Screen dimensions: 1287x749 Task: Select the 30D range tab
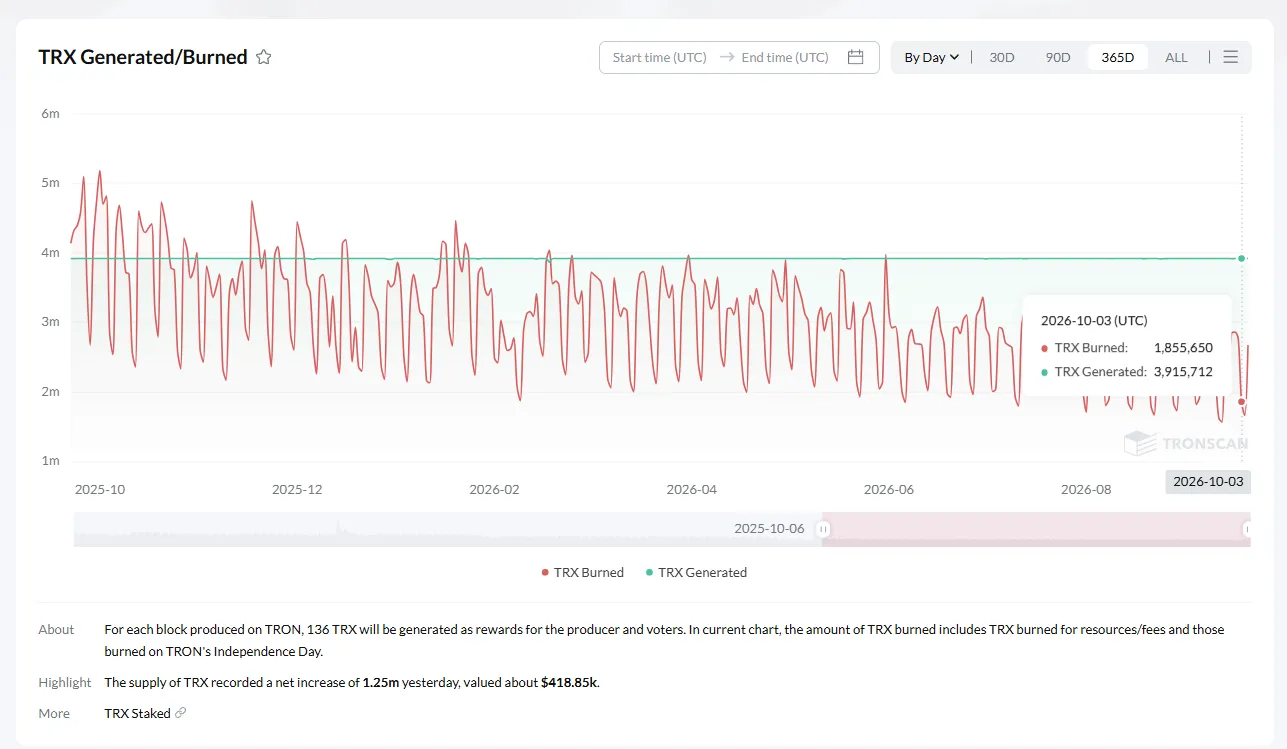pyautogui.click(x=1002, y=57)
